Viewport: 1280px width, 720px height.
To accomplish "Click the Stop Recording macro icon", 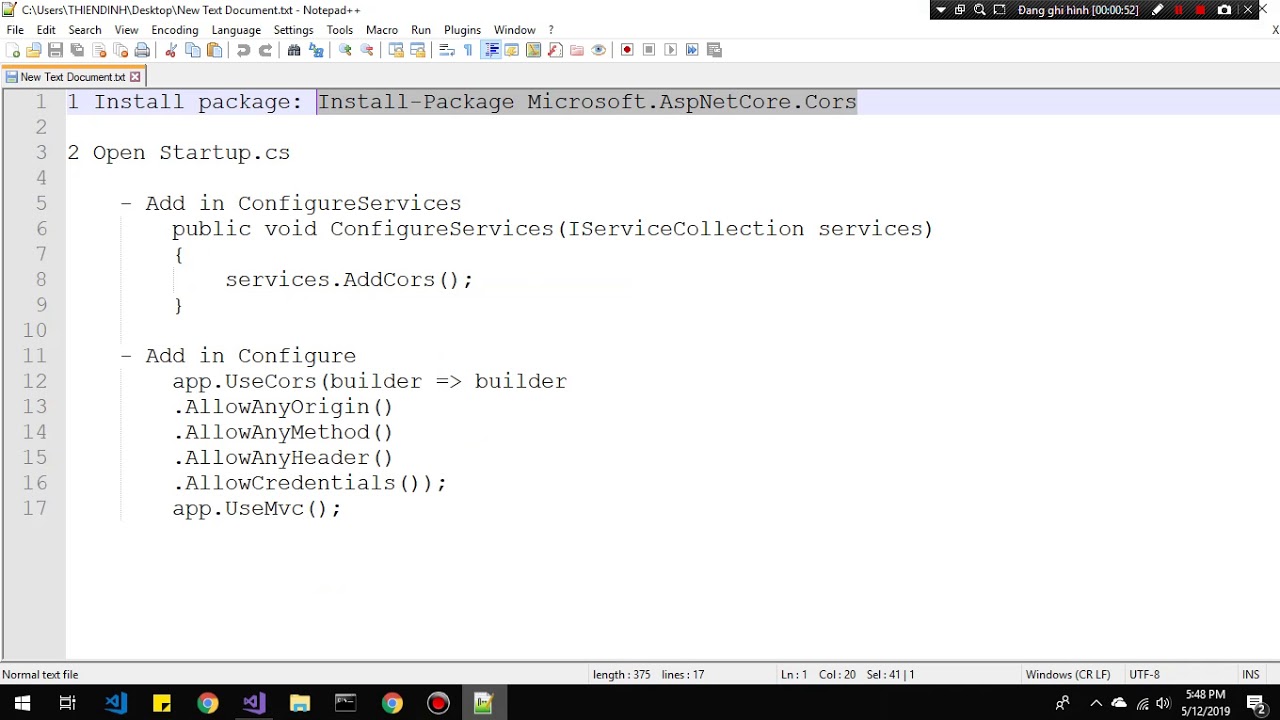I will (x=649, y=50).
